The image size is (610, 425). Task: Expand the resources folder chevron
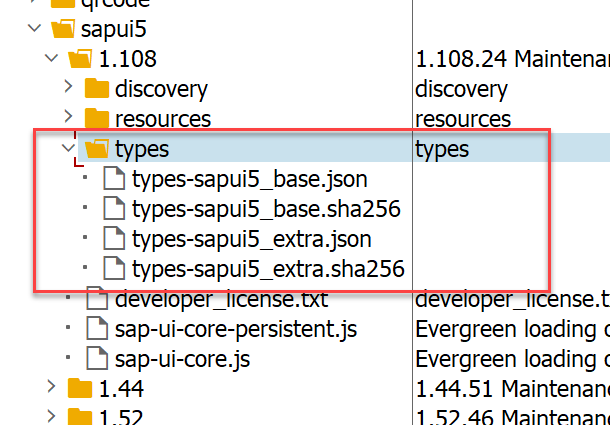(68, 116)
